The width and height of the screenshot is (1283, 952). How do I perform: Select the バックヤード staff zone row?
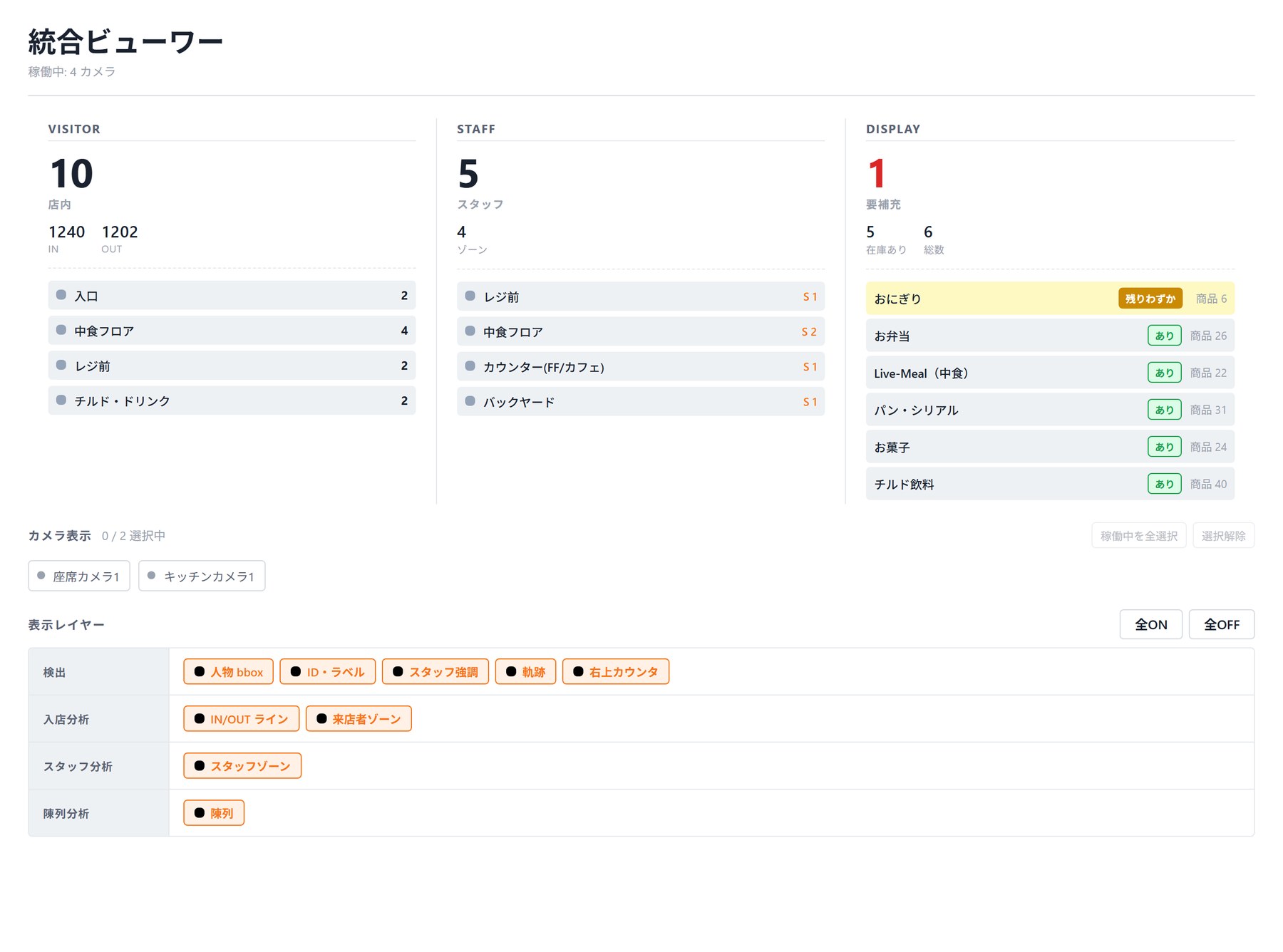pyautogui.click(x=641, y=401)
